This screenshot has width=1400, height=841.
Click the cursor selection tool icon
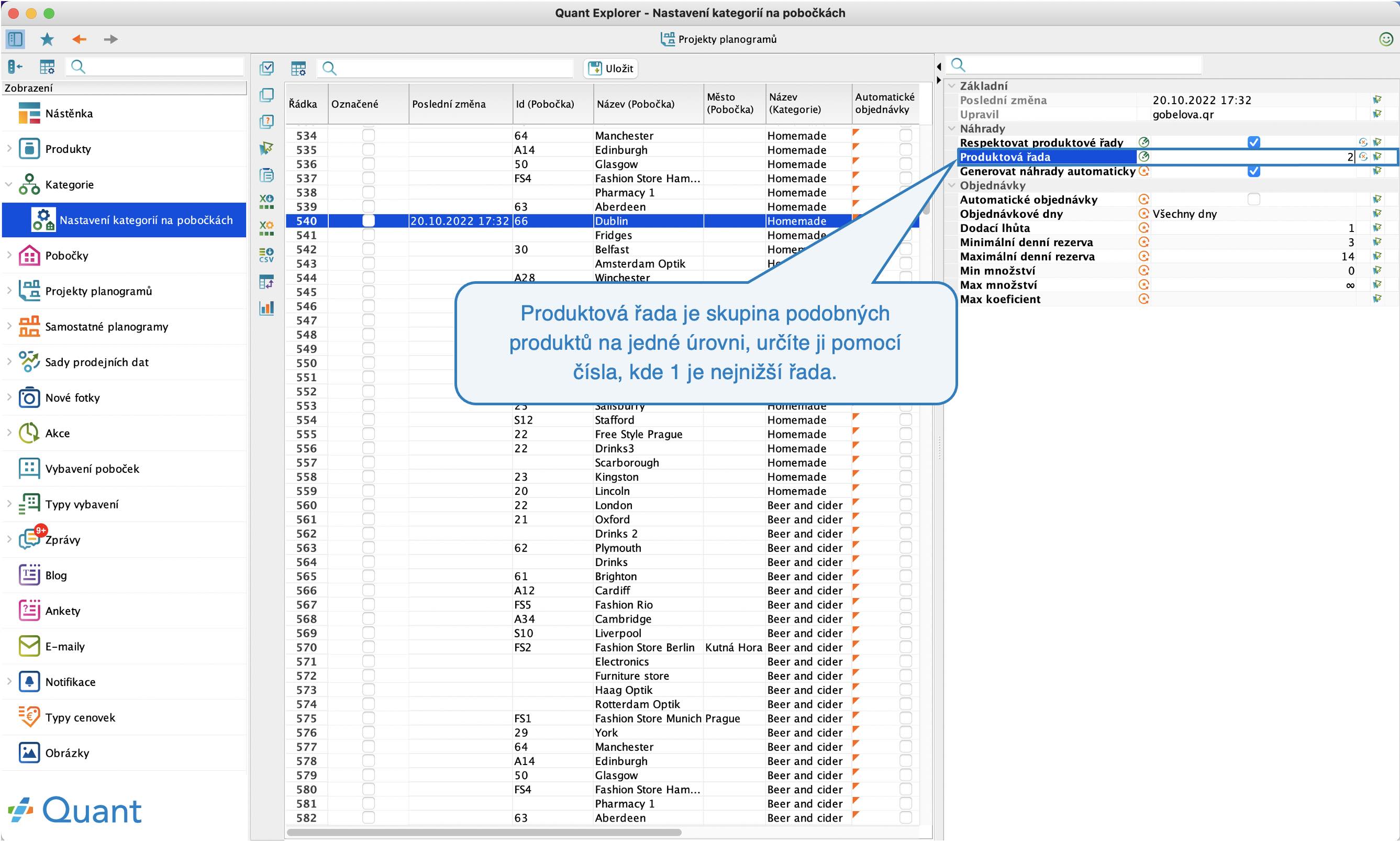tap(266, 148)
